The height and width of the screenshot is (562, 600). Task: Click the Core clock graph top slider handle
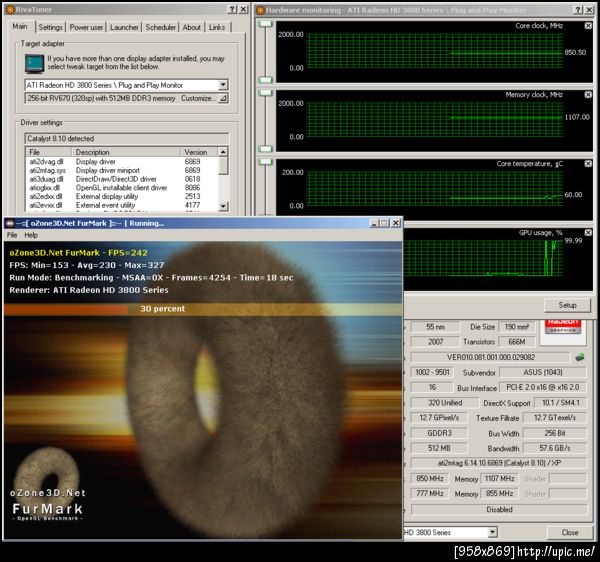(x=265, y=21)
